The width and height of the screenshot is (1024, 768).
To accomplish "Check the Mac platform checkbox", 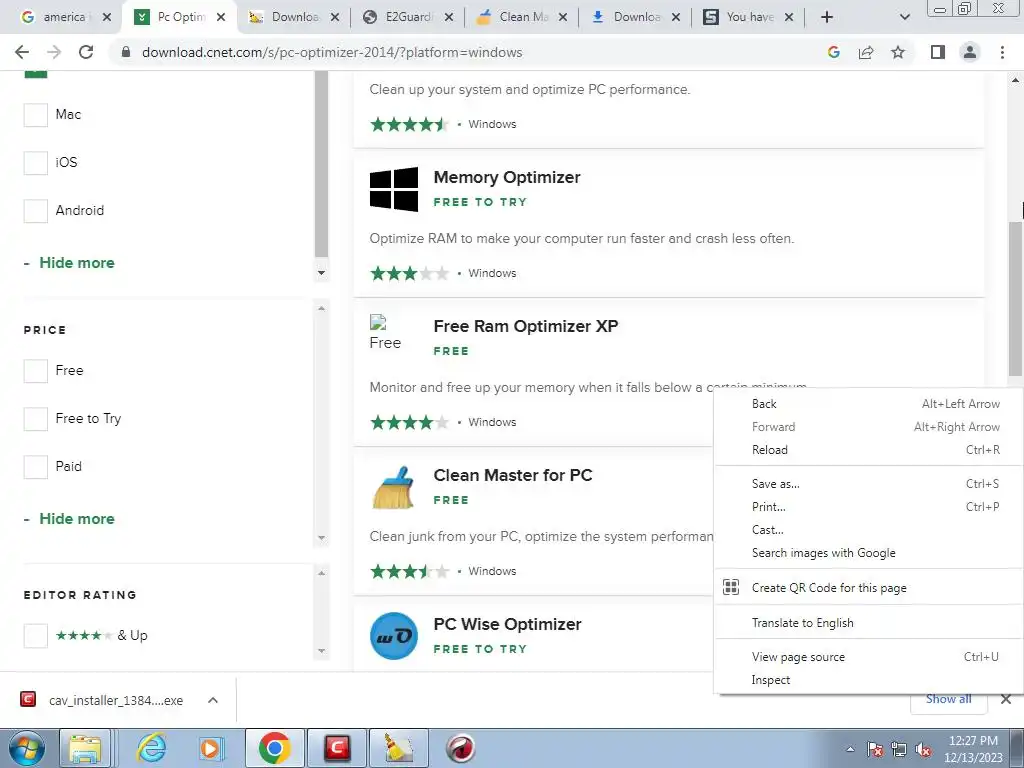I will pos(36,114).
